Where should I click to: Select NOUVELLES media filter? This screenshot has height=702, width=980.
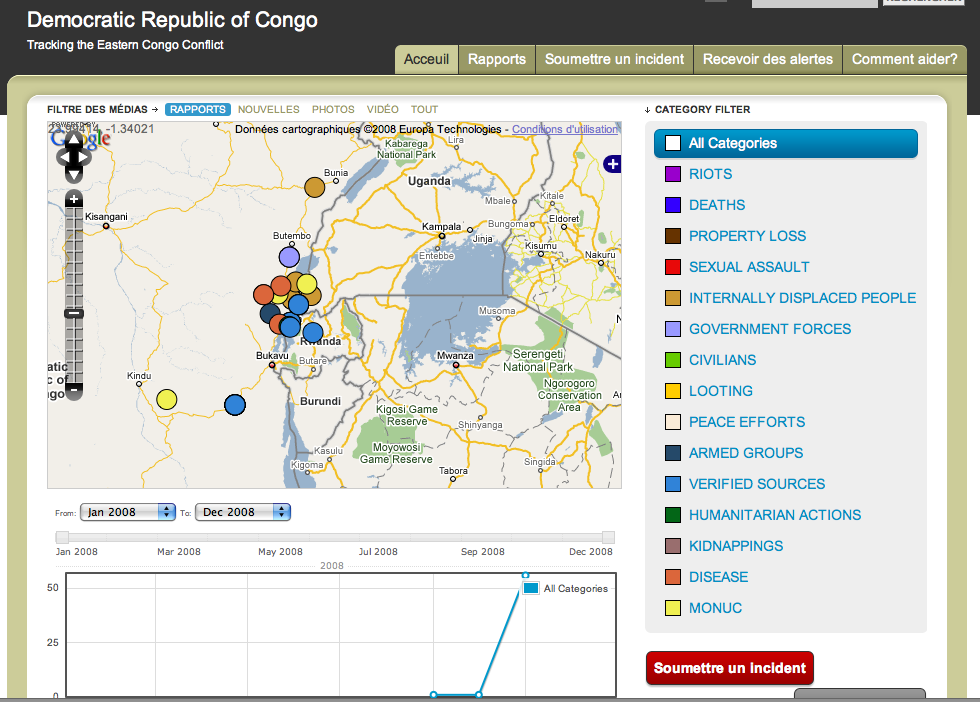269,109
